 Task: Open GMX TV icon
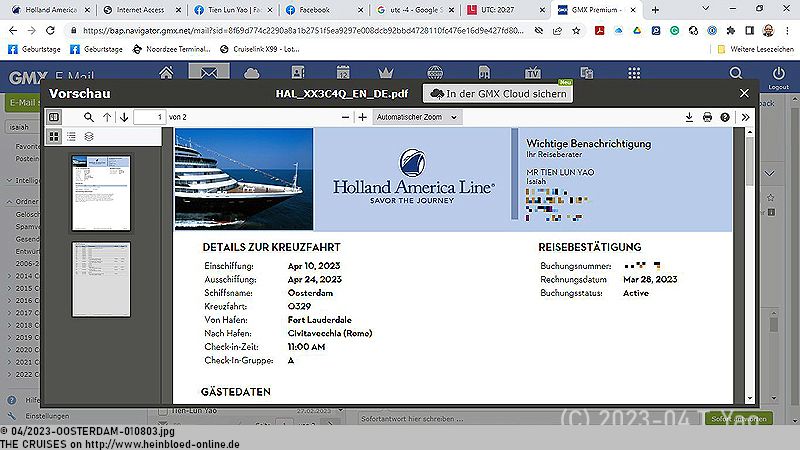[533, 73]
